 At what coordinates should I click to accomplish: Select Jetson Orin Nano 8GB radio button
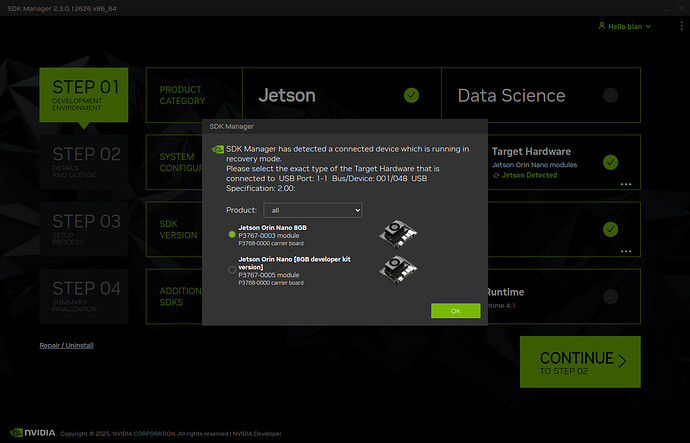(232, 234)
